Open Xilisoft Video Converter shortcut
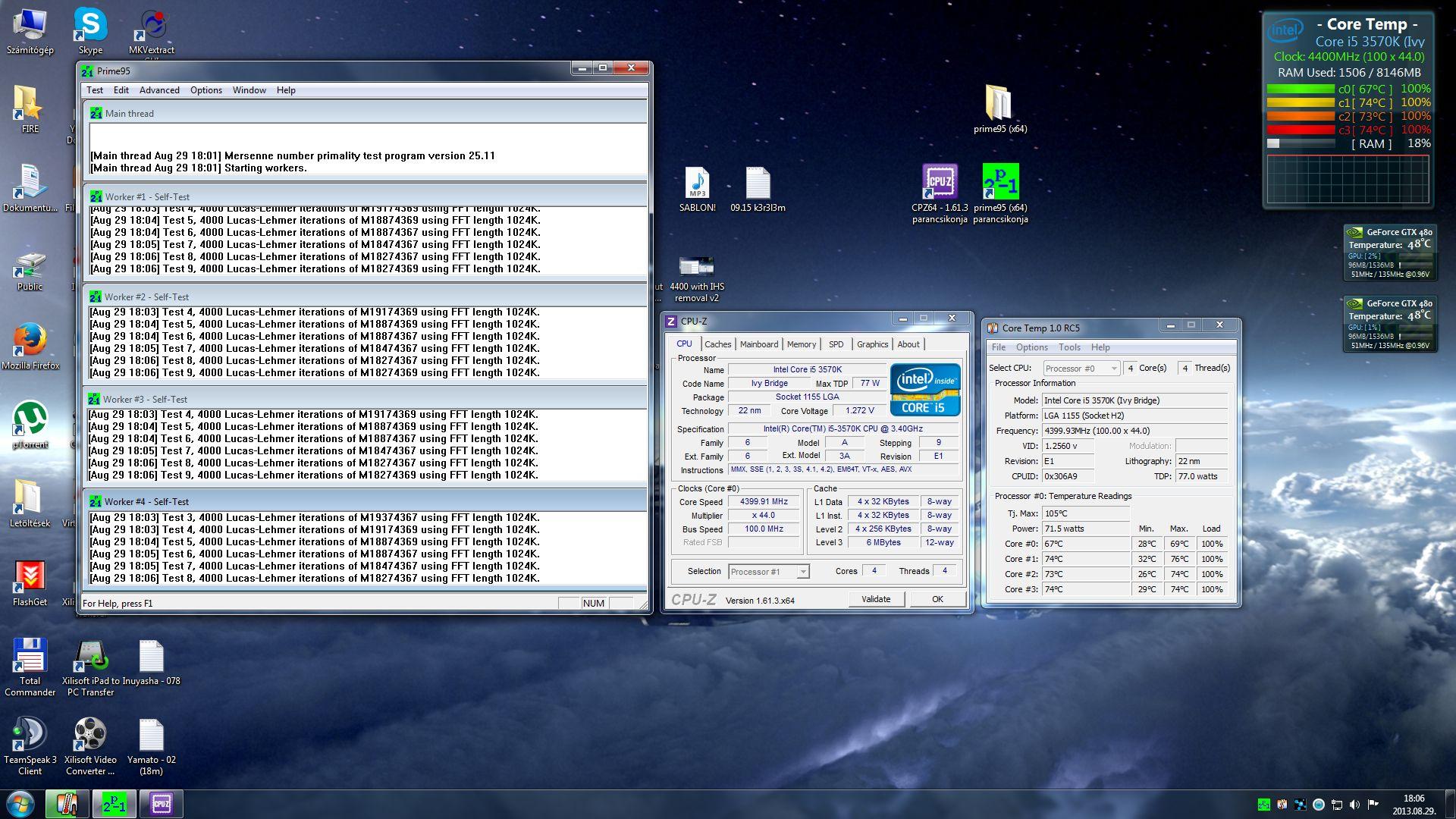1456x819 pixels. (x=90, y=747)
